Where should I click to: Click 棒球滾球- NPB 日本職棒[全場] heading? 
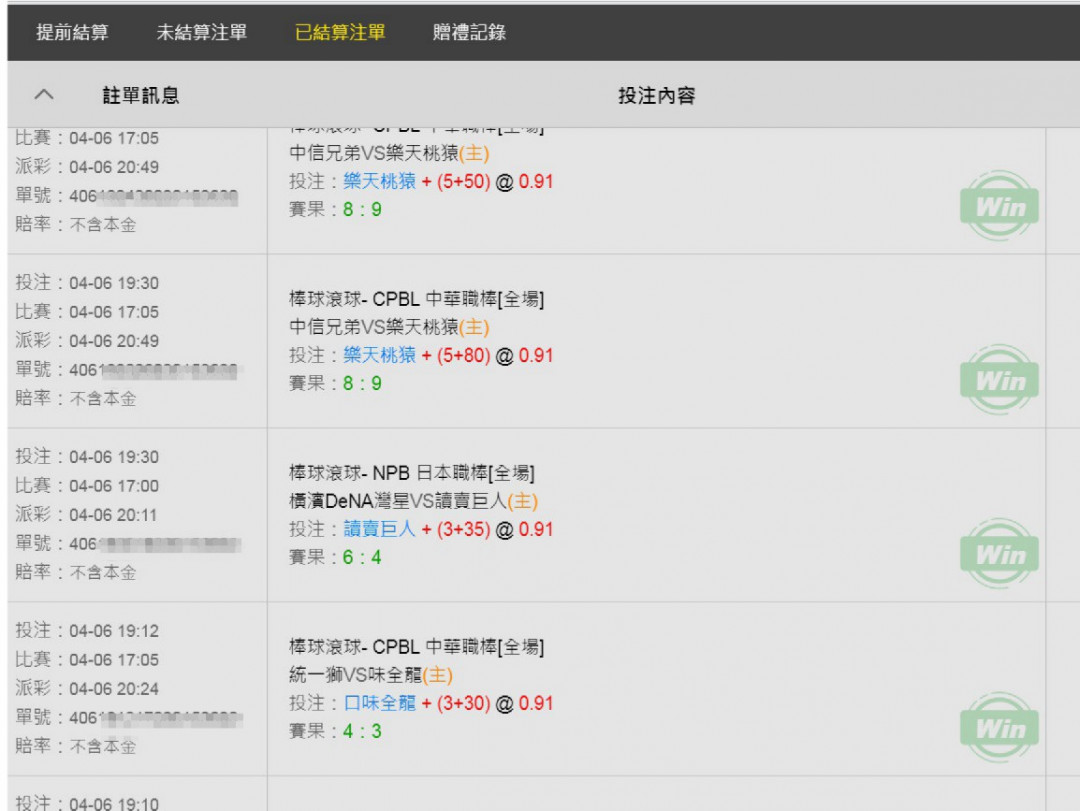click(412, 473)
